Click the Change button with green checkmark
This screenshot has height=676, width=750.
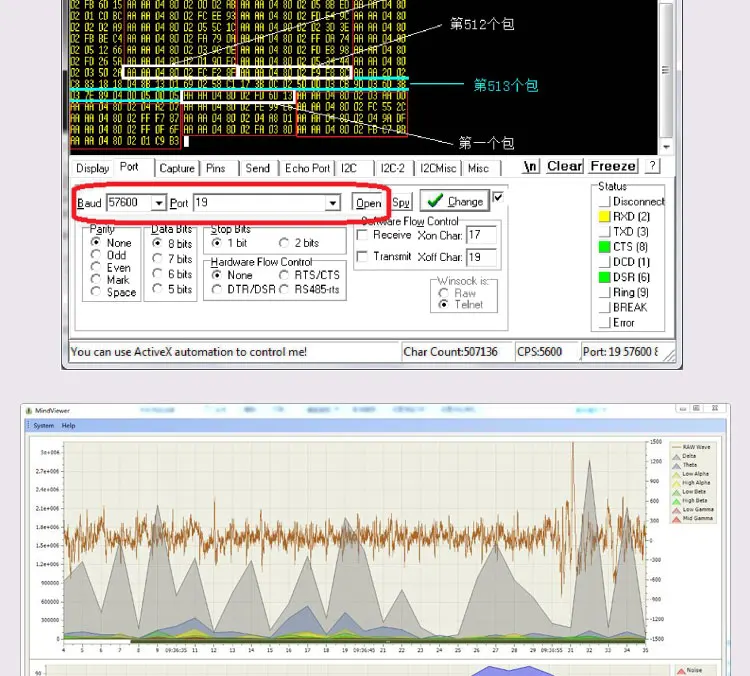455,201
